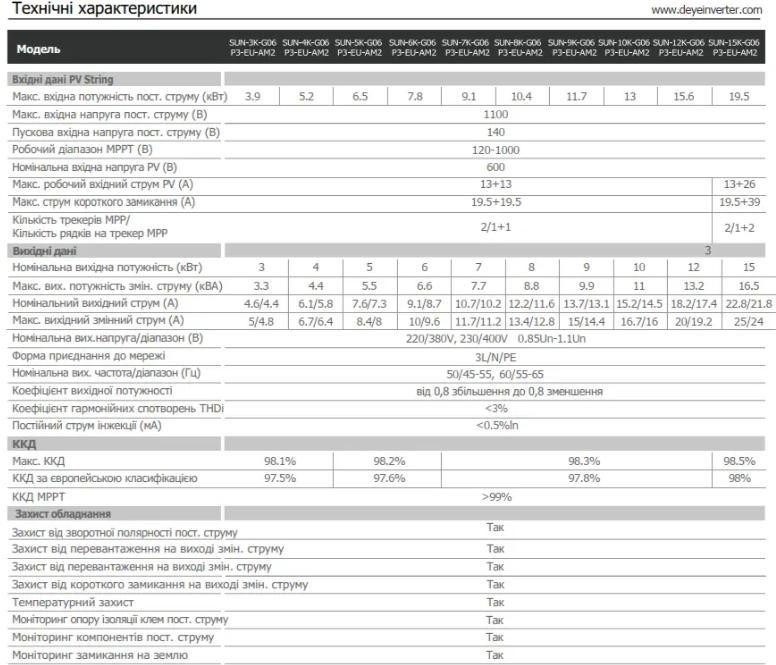Open the www.deyeinverter.com link
This screenshot has width=776, height=665.
[707, 10]
